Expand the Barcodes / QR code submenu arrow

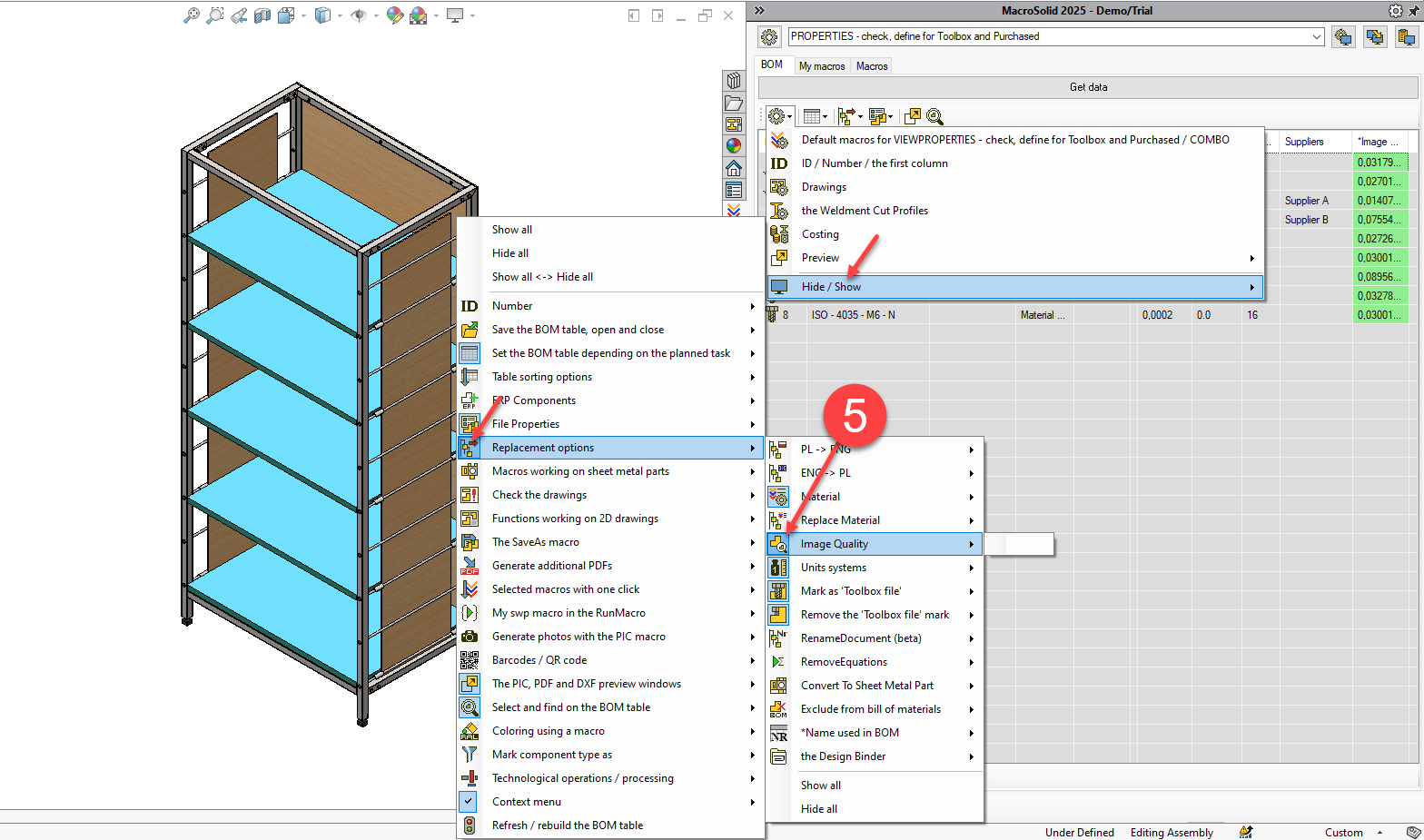(x=752, y=660)
